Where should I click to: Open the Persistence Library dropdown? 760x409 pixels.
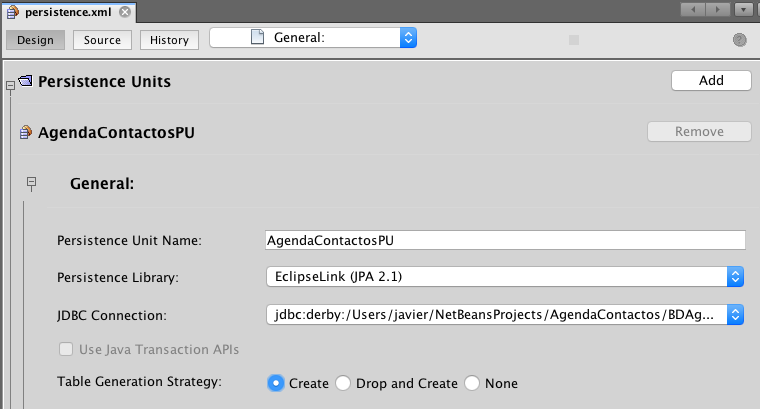coord(735,276)
